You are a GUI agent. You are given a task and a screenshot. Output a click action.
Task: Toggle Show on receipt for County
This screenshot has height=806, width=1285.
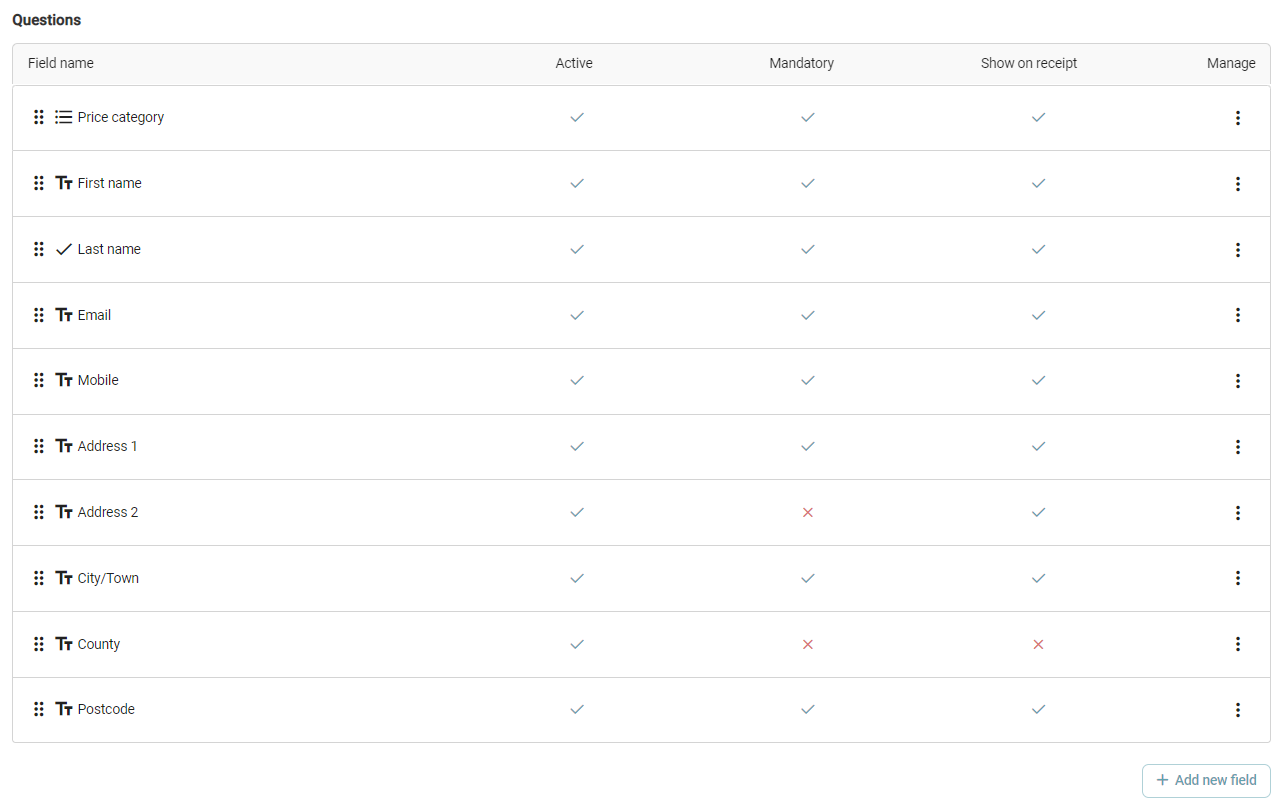1038,644
